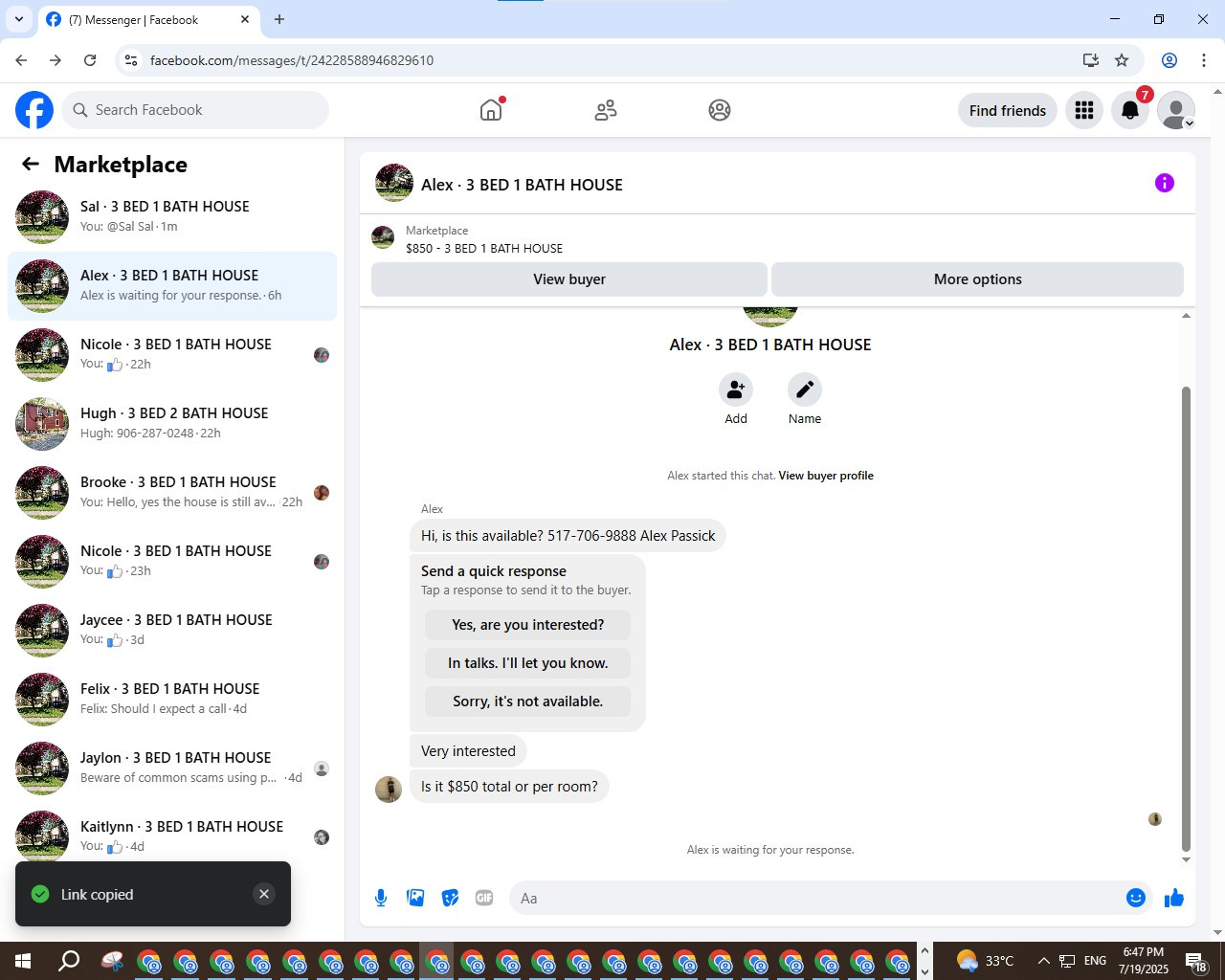
Task: Open Nicole's chat from 22h ago
Action: point(172,355)
